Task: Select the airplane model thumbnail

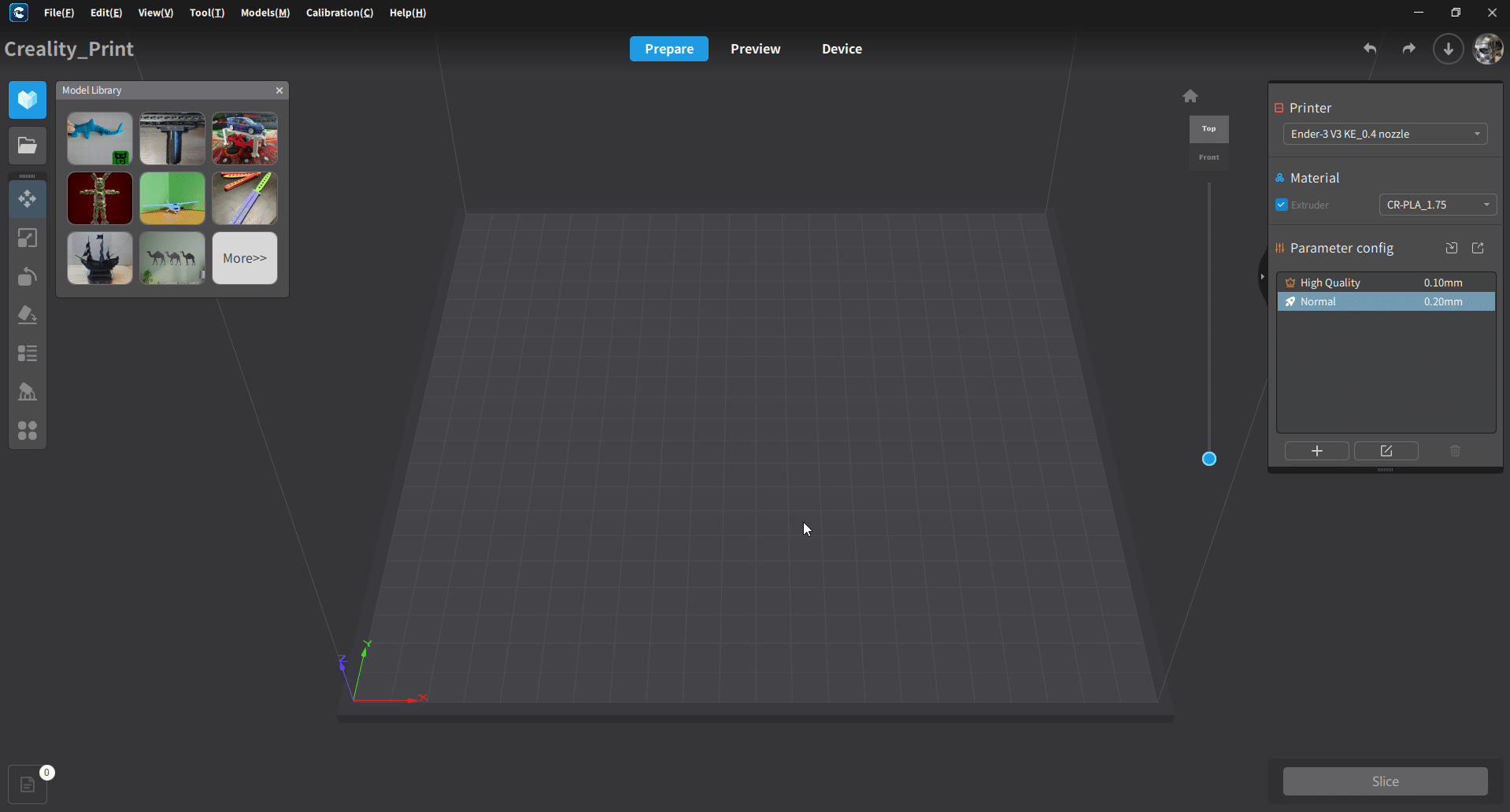Action: click(x=172, y=198)
